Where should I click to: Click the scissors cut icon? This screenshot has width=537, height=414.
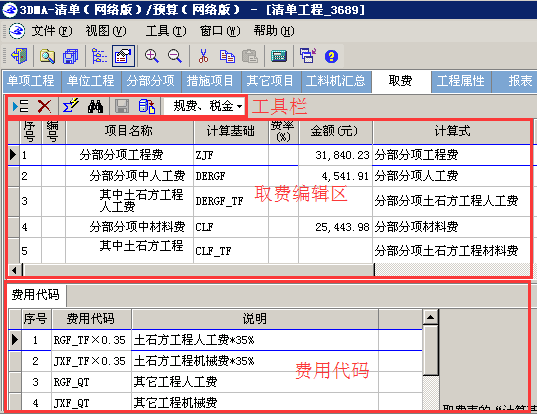[x=203, y=56]
